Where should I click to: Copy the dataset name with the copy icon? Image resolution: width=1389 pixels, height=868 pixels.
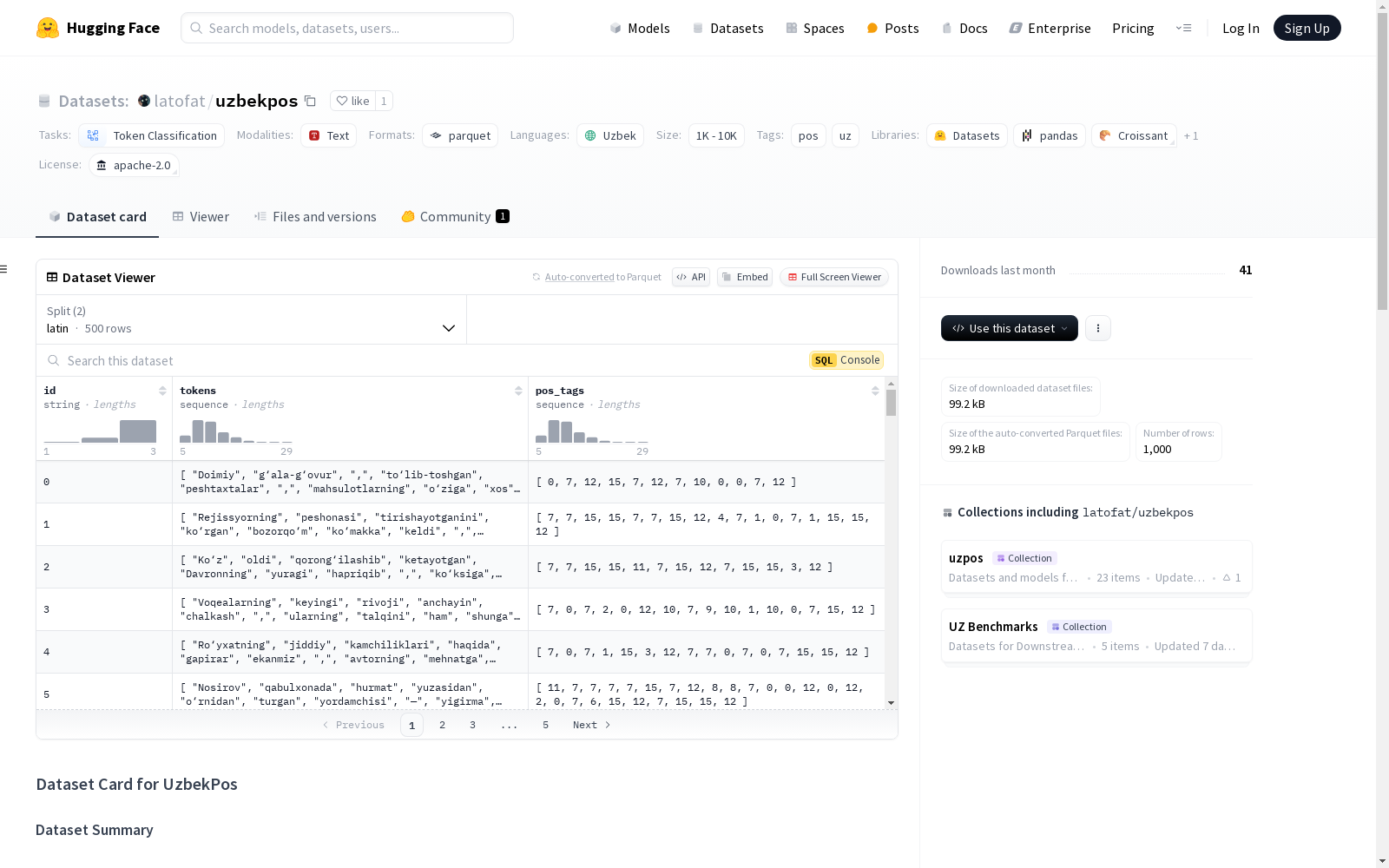[310, 101]
